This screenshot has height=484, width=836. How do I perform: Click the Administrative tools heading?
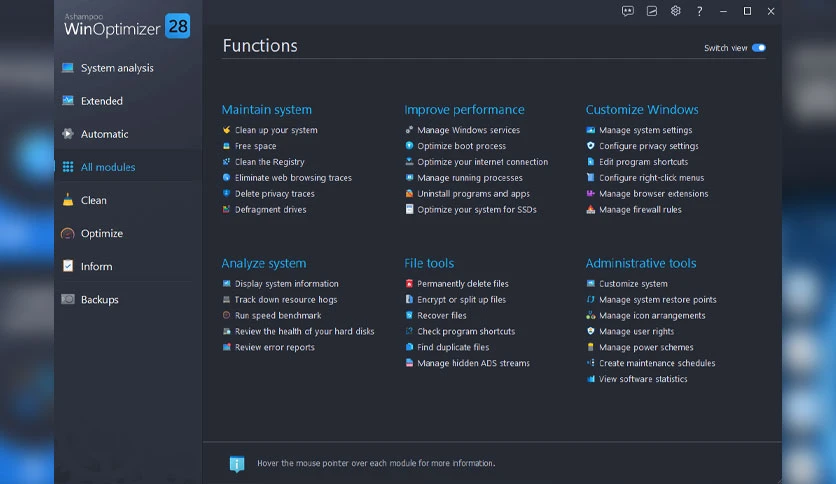[641, 263]
